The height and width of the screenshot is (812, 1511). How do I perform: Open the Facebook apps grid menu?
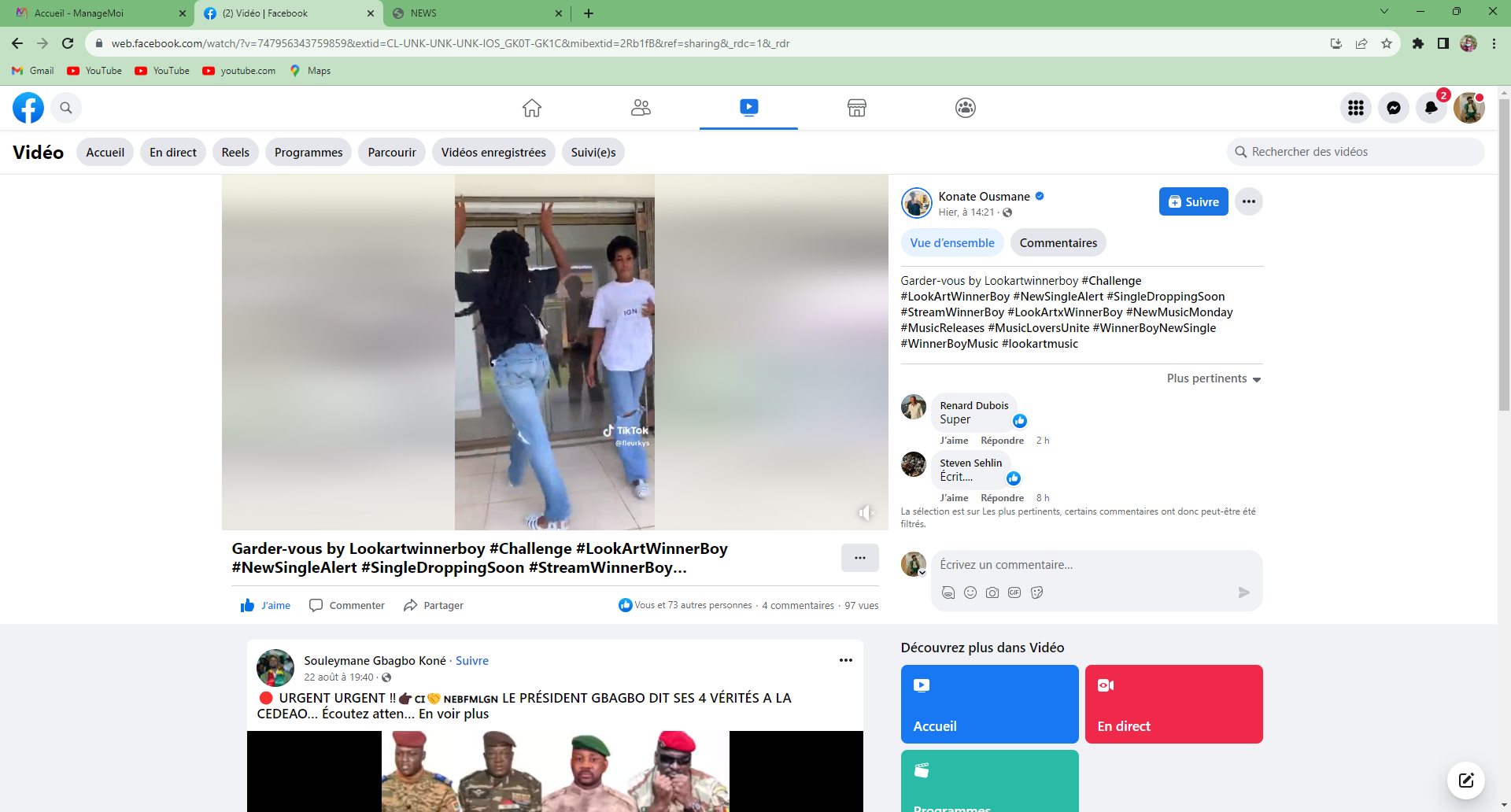pos(1355,108)
